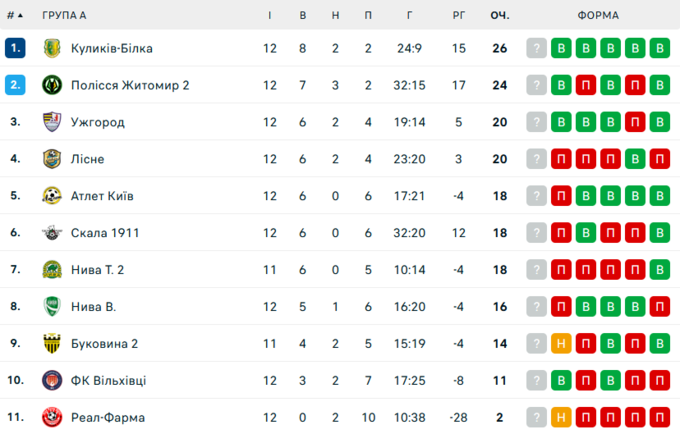Click the Полісся Житомир 2 club crest
680x434 pixels.
(x=52, y=85)
